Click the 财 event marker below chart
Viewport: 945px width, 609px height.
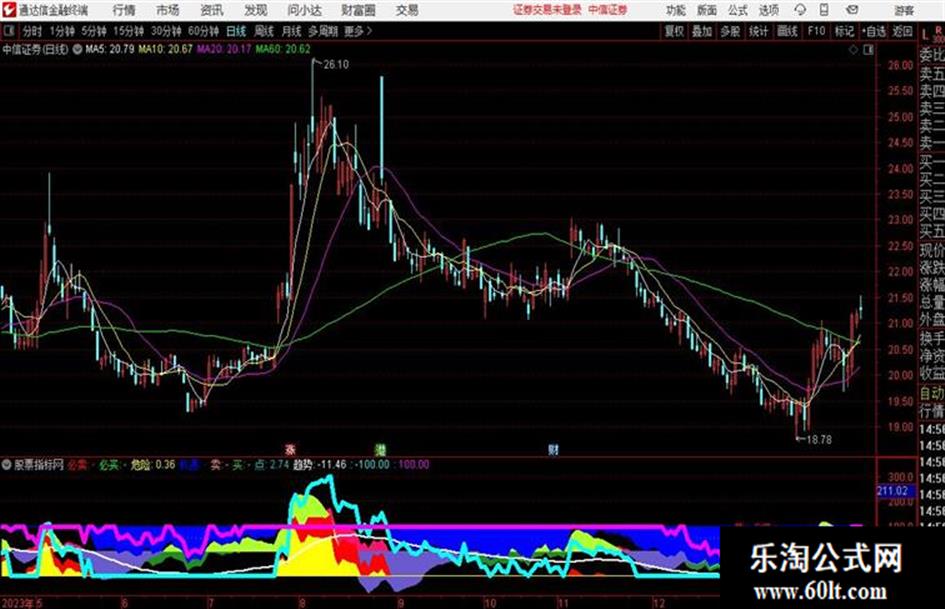pyautogui.click(x=553, y=449)
